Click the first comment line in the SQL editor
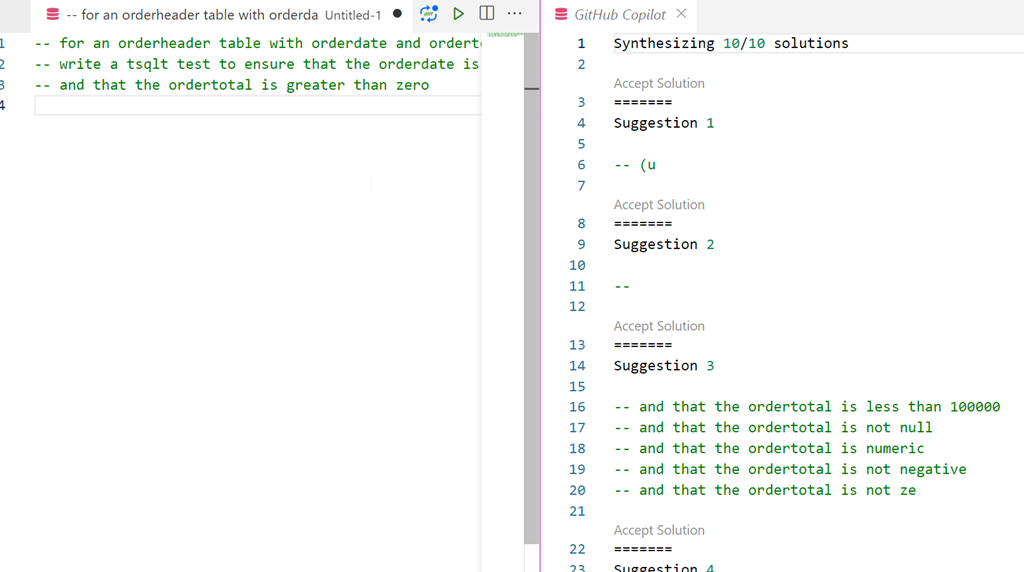The height and width of the screenshot is (572, 1024). [x=250, y=43]
